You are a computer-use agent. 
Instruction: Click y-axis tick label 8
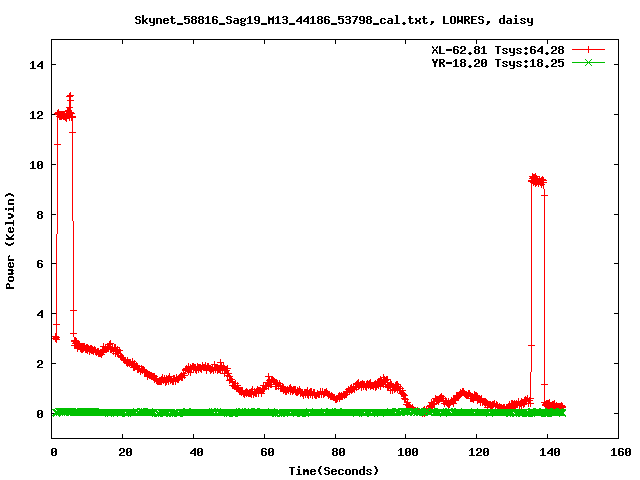pyautogui.click(x=40, y=215)
